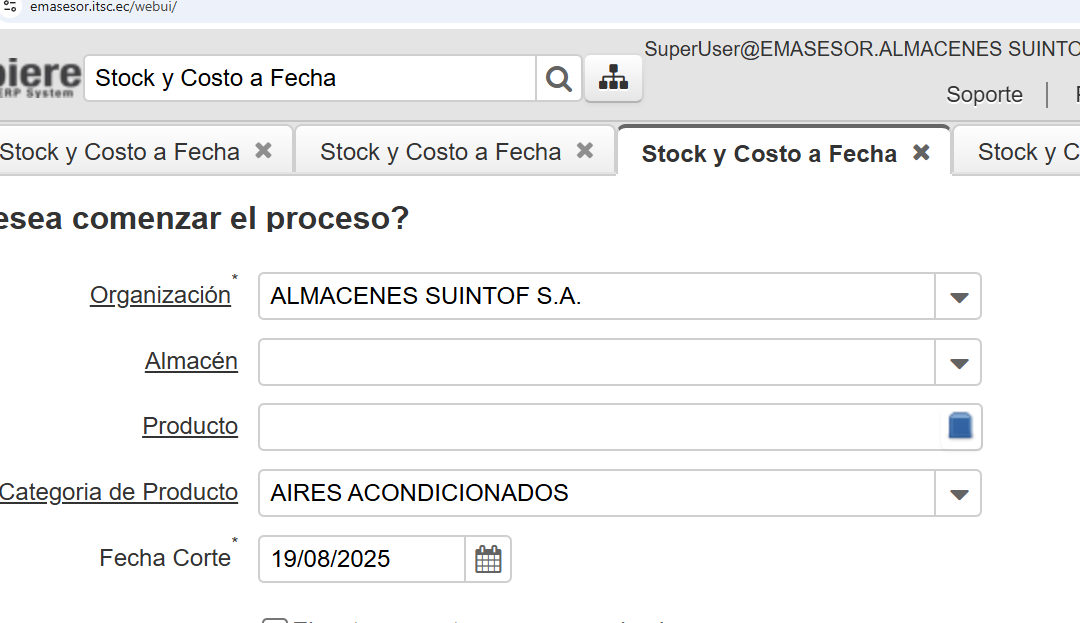Open the Fecha Corte calendar picker

click(x=488, y=559)
